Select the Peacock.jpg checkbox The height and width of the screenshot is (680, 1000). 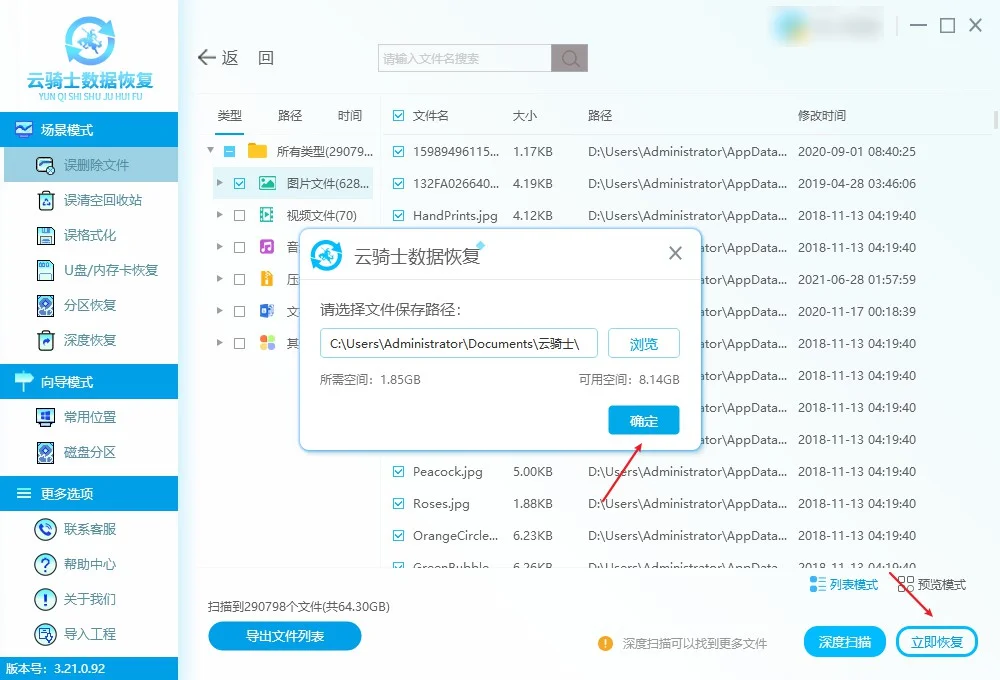click(397, 471)
